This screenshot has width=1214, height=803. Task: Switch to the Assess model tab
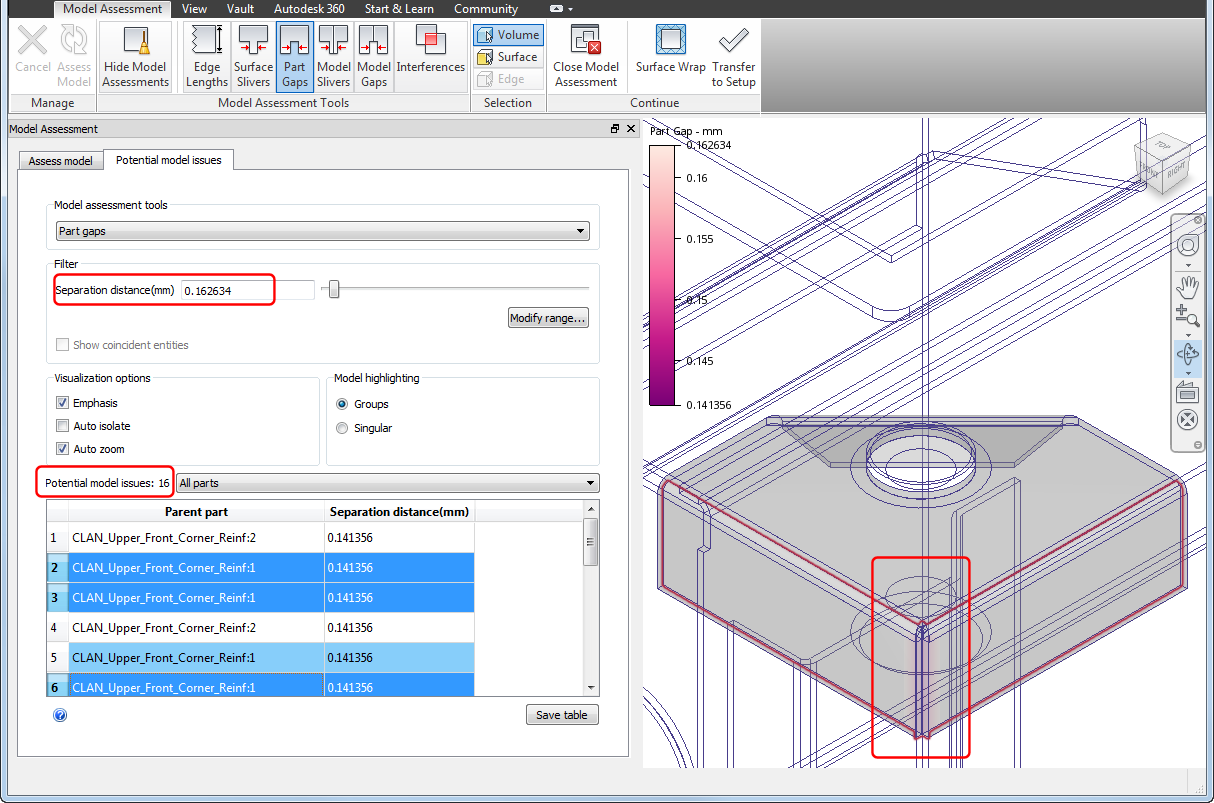coord(60,160)
